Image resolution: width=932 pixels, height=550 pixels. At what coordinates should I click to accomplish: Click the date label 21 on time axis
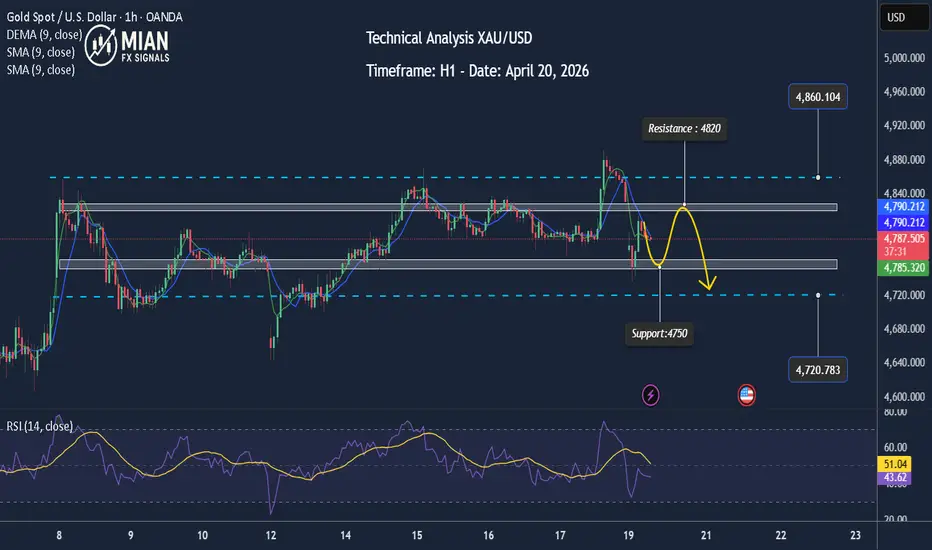706,535
